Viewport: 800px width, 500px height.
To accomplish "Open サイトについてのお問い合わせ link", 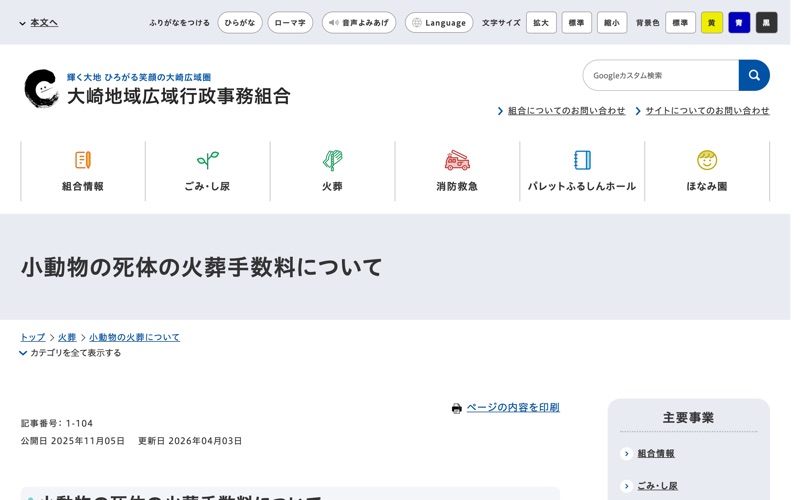I will point(707,111).
